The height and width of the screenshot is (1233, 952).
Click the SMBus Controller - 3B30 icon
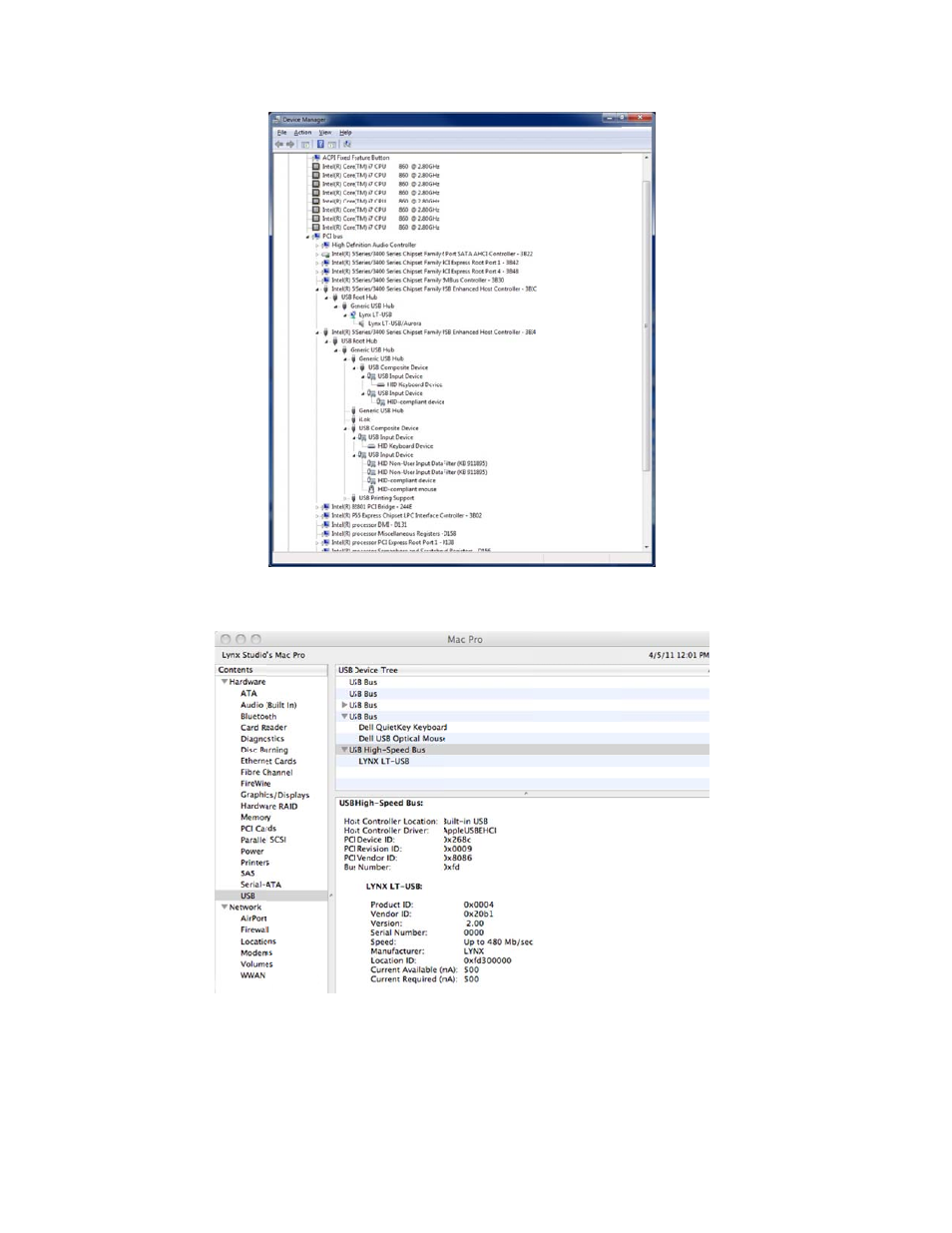[326, 280]
